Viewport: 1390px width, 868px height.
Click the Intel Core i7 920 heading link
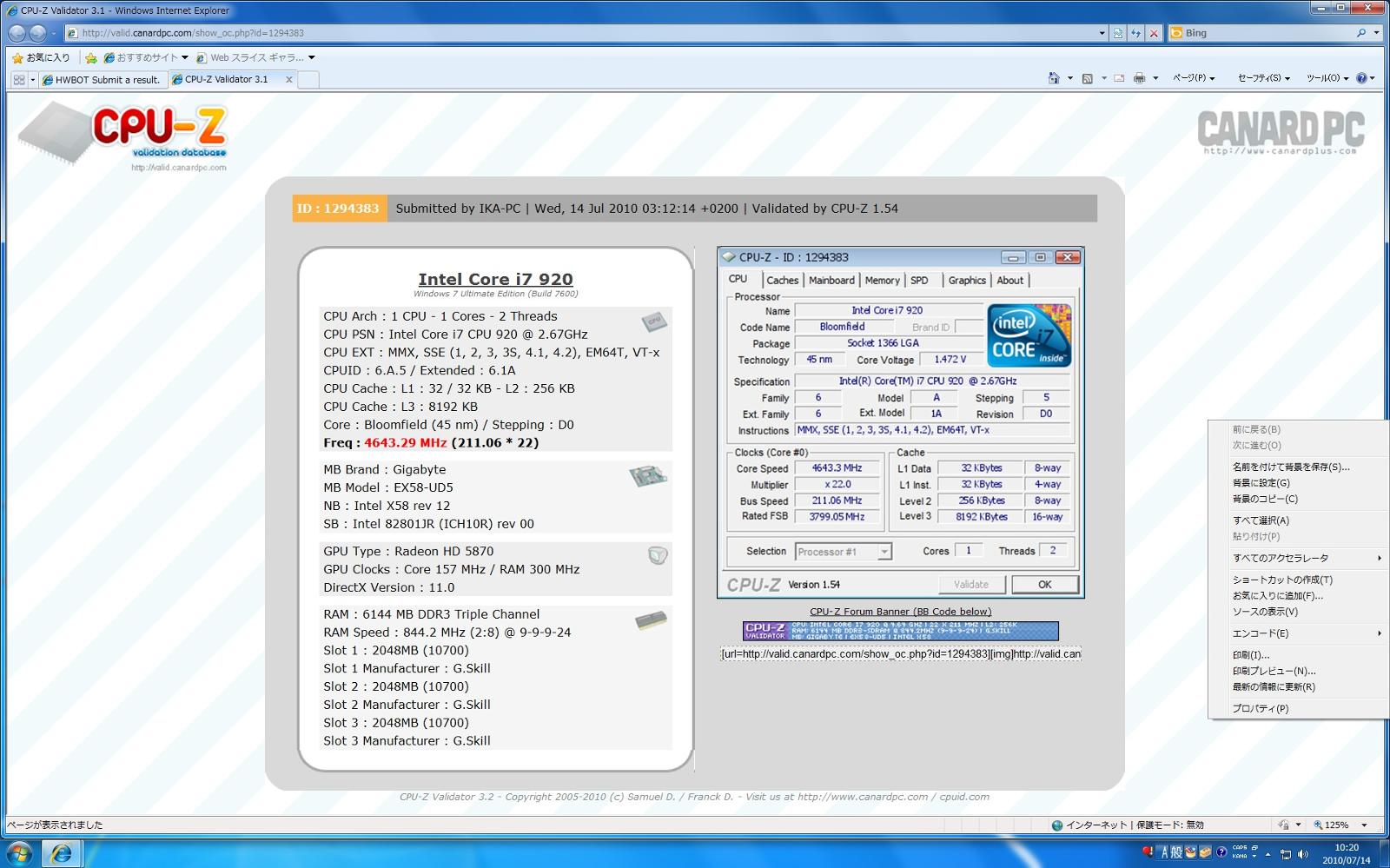click(495, 279)
